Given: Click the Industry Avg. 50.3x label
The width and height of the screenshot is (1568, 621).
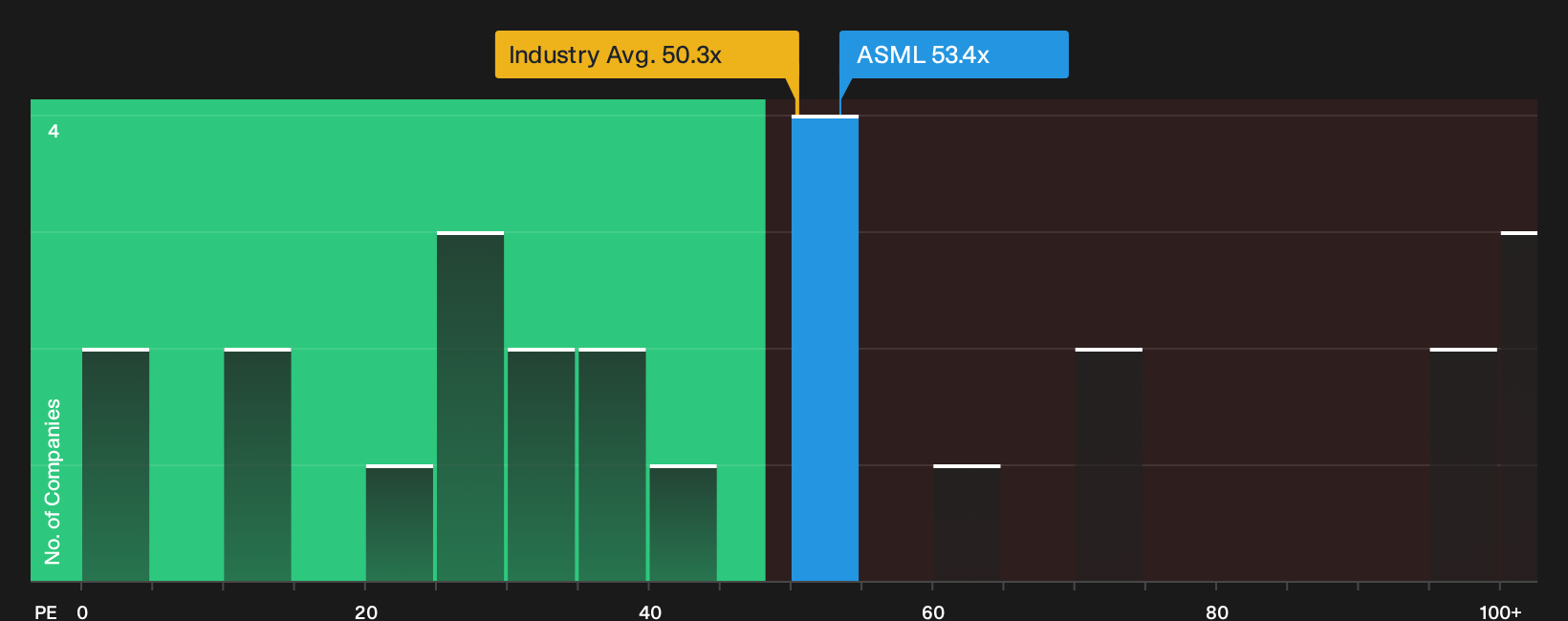Looking at the screenshot, I should [x=646, y=54].
